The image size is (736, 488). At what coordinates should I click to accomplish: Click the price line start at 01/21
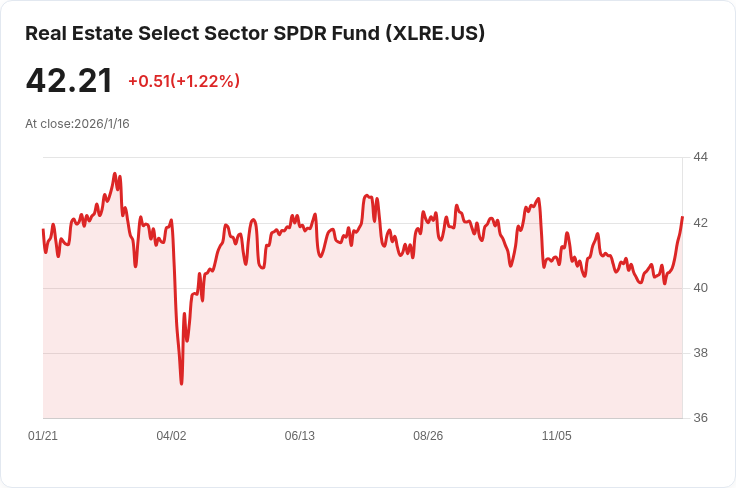43,230
